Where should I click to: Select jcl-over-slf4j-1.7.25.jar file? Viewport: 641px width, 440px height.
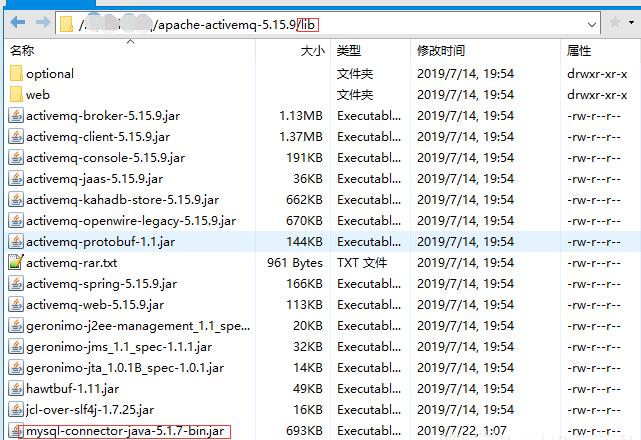[90, 410]
